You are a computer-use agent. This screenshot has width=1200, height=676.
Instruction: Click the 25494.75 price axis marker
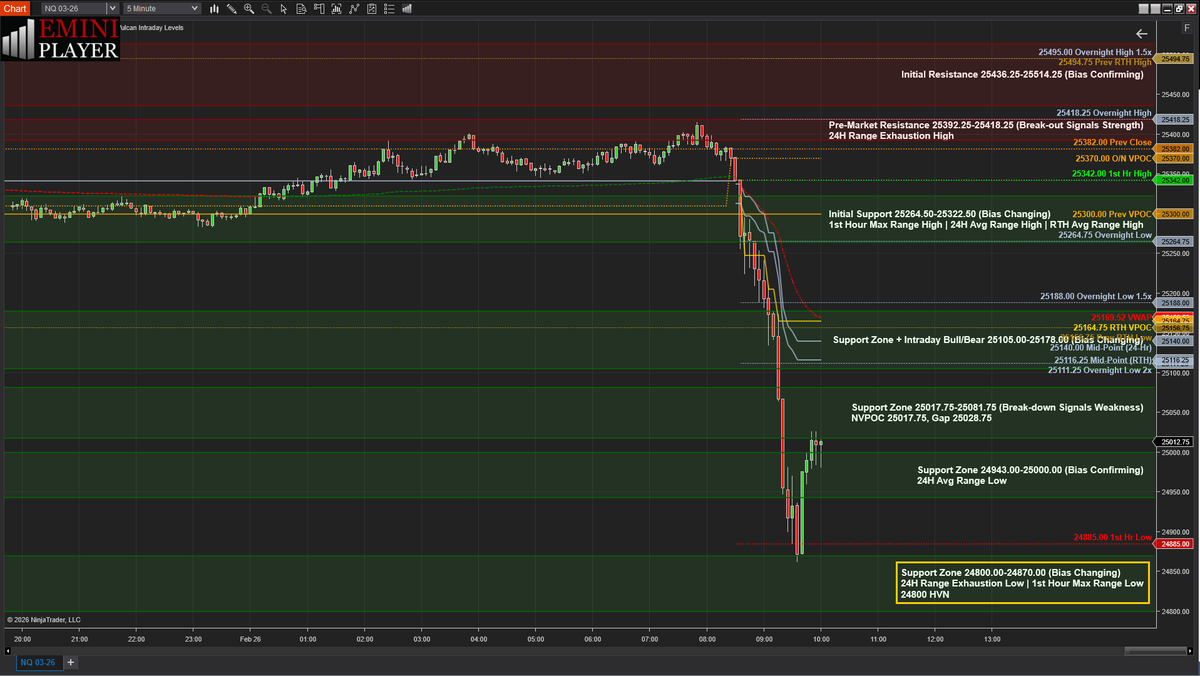tap(1176, 59)
